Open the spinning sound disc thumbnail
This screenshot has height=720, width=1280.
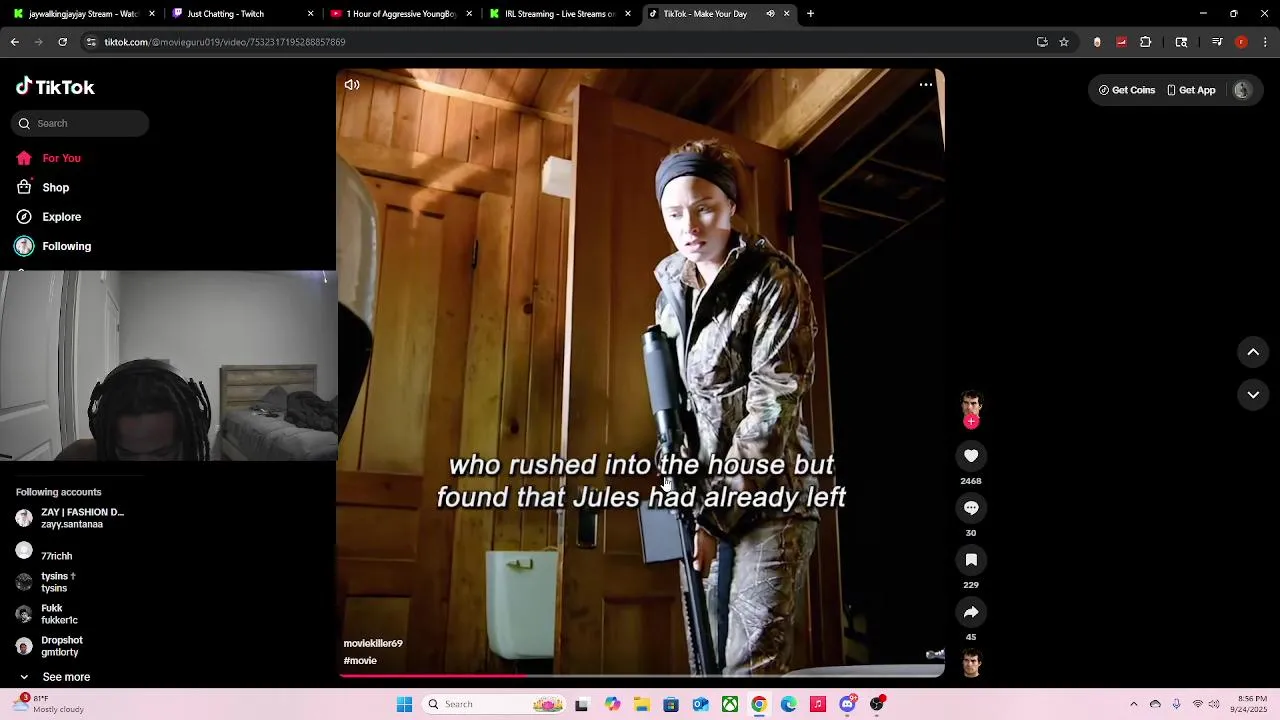tap(971, 663)
